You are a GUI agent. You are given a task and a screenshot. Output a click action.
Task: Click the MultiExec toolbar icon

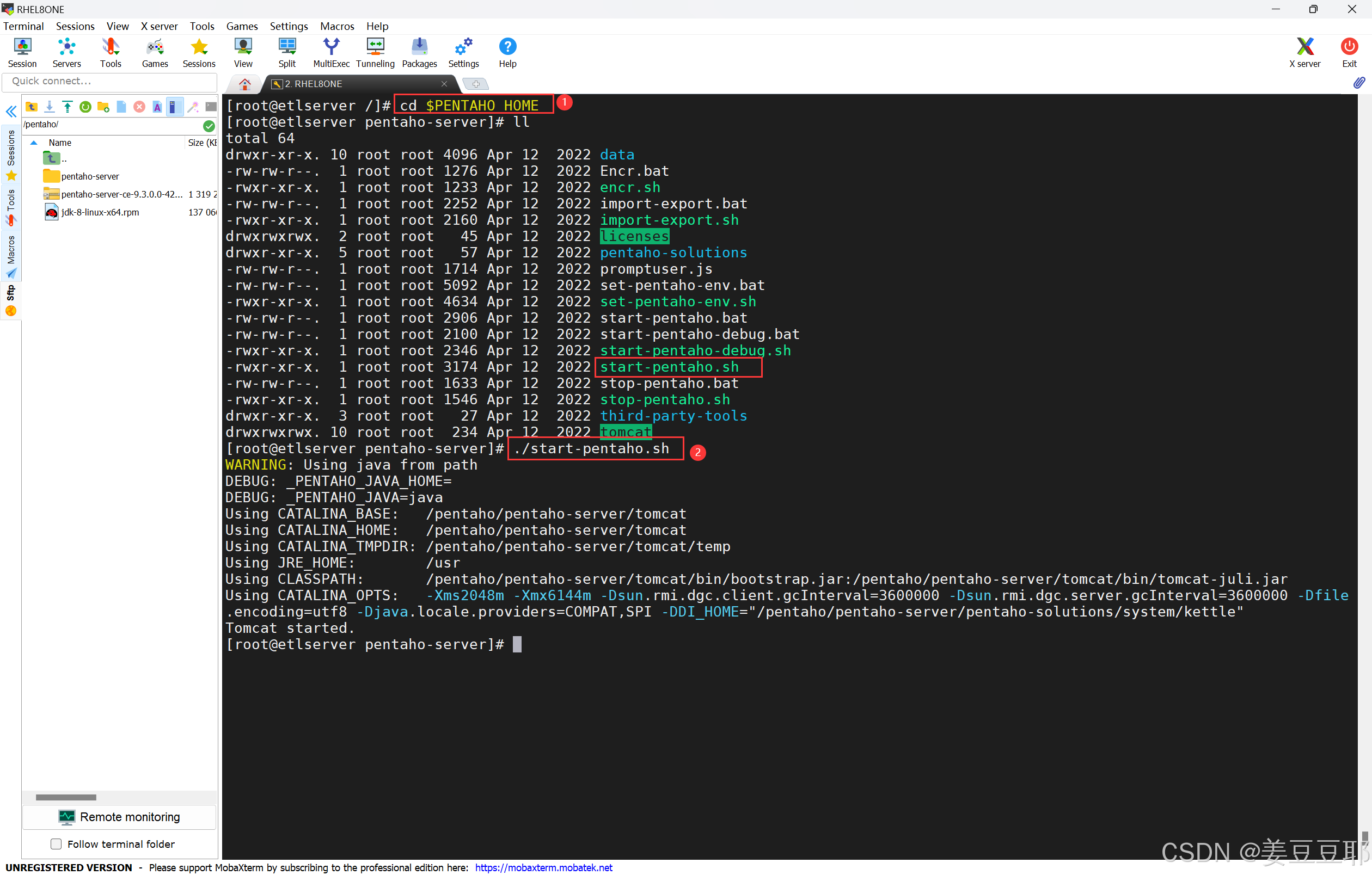(331, 52)
